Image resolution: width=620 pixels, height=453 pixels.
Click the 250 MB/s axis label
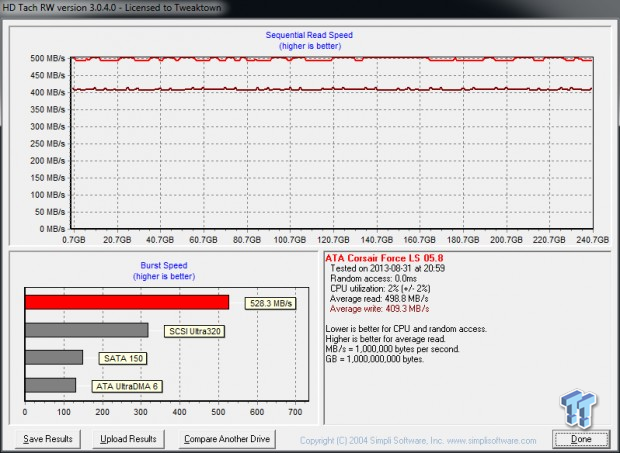point(47,143)
